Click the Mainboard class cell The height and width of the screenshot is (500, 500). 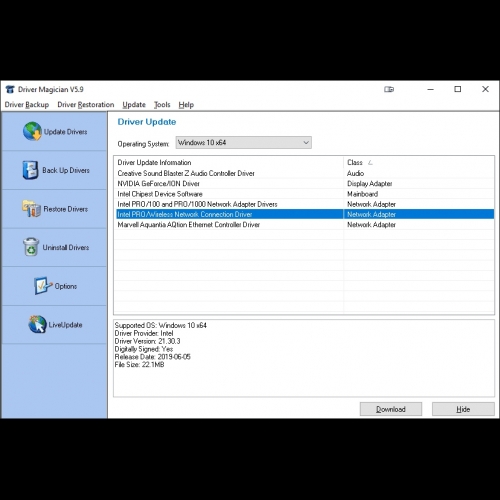point(362,194)
